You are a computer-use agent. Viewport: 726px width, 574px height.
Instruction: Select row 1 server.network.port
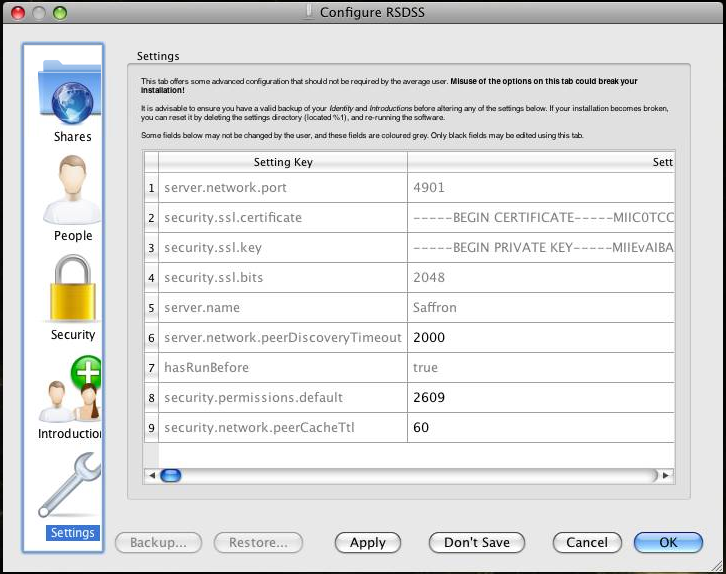click(283, 187)
